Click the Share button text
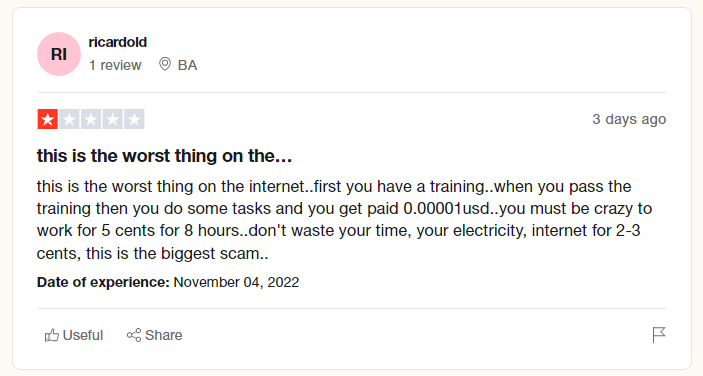Screen dimensions: 703x376 164,335
